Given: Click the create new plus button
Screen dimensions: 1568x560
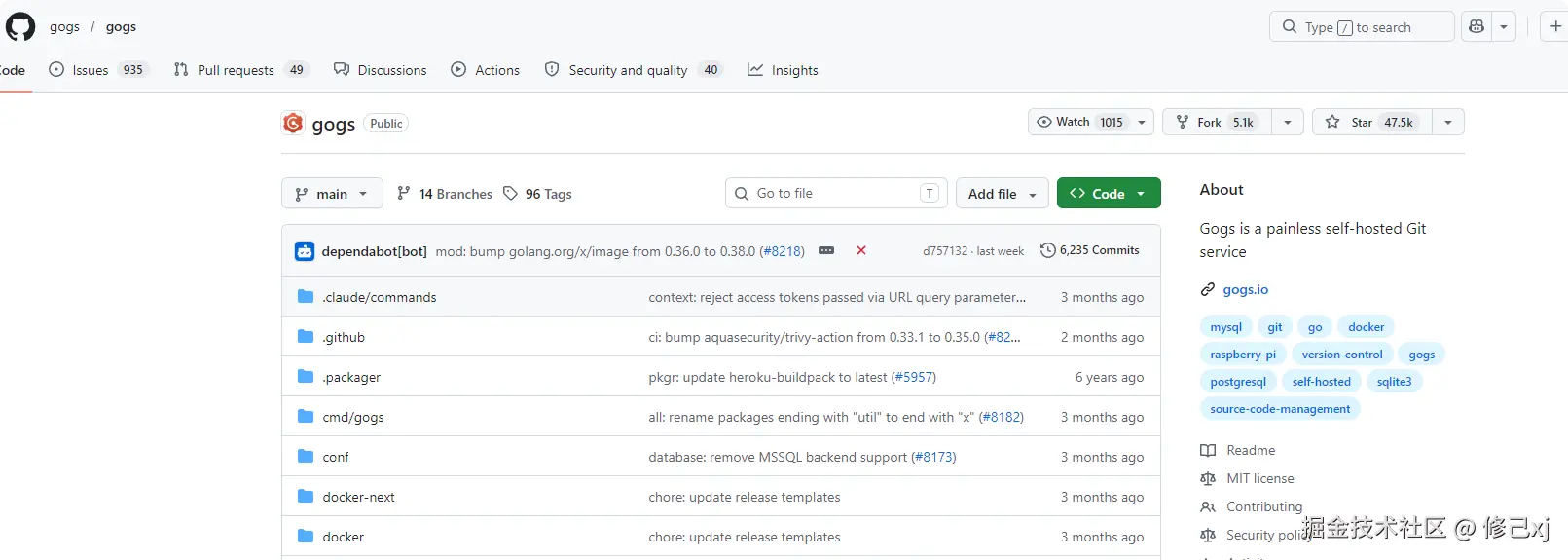Looking at the screenshot, I should (x=1555, y=27).
